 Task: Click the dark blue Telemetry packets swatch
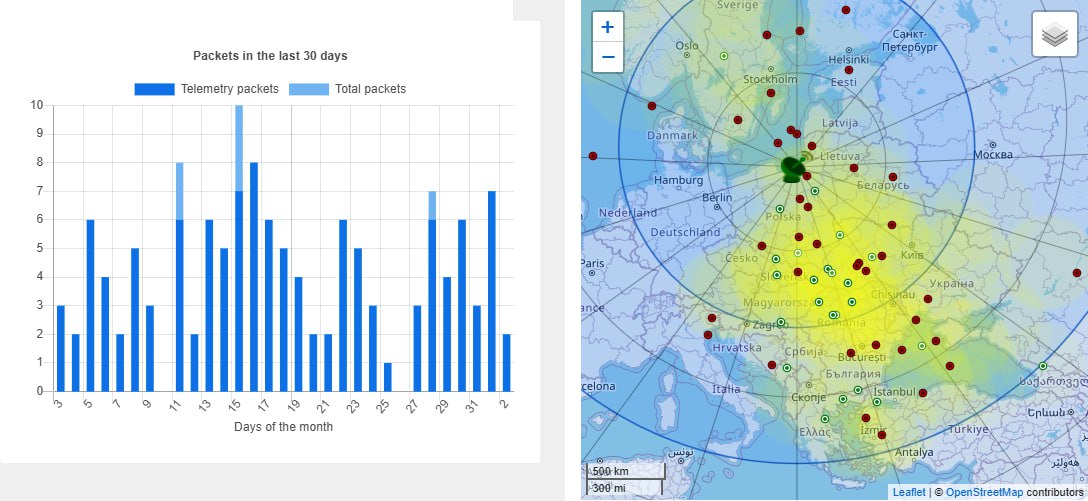pyautogui.click(x=154, y=89)
